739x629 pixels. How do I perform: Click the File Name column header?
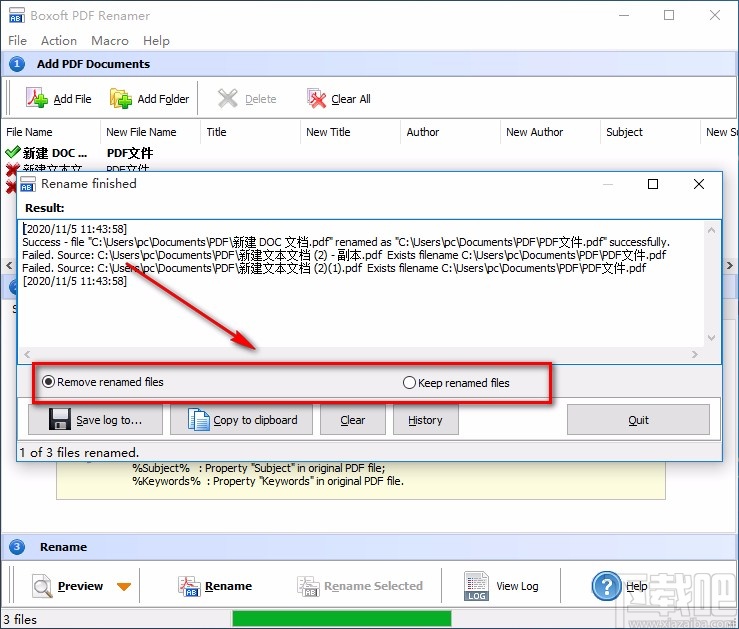[50, 132]
